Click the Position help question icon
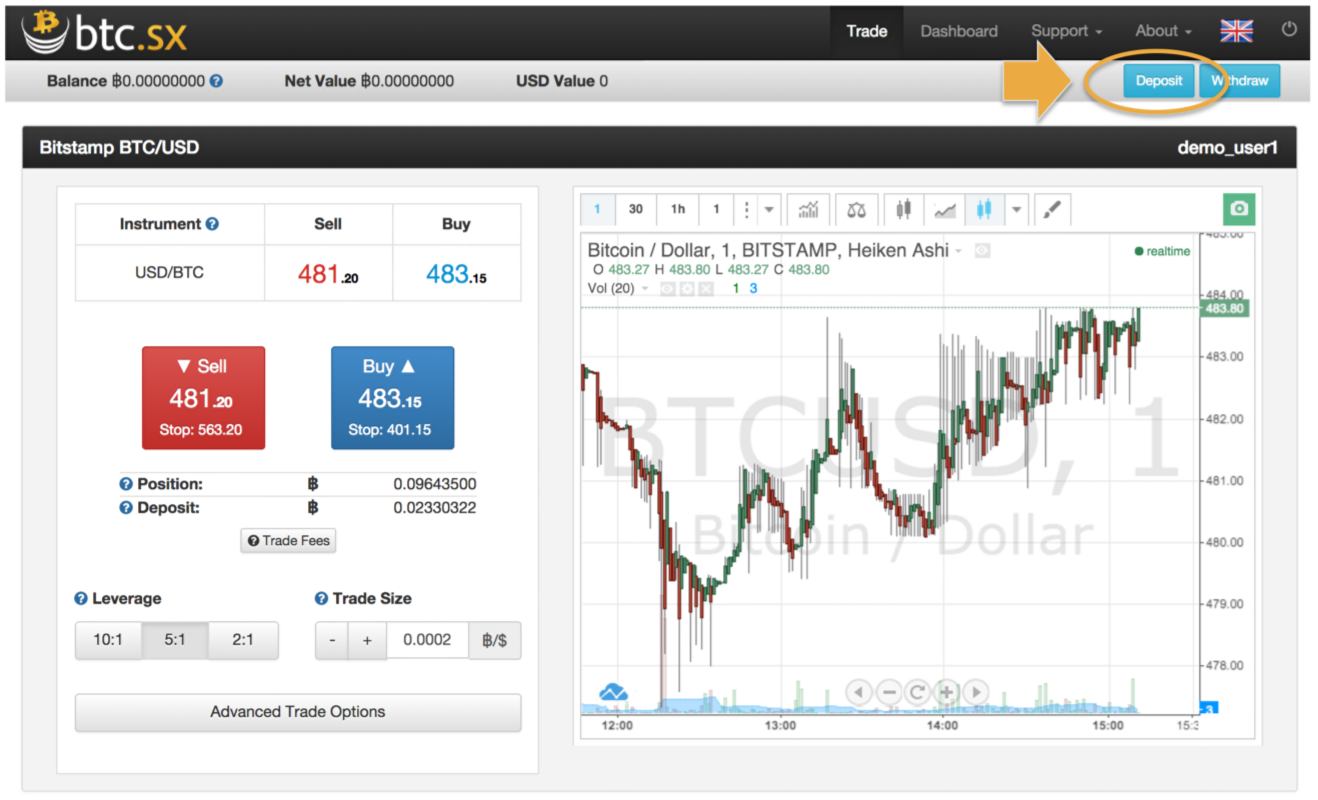This screenshot has height=800, width=1318. point(126,484)
